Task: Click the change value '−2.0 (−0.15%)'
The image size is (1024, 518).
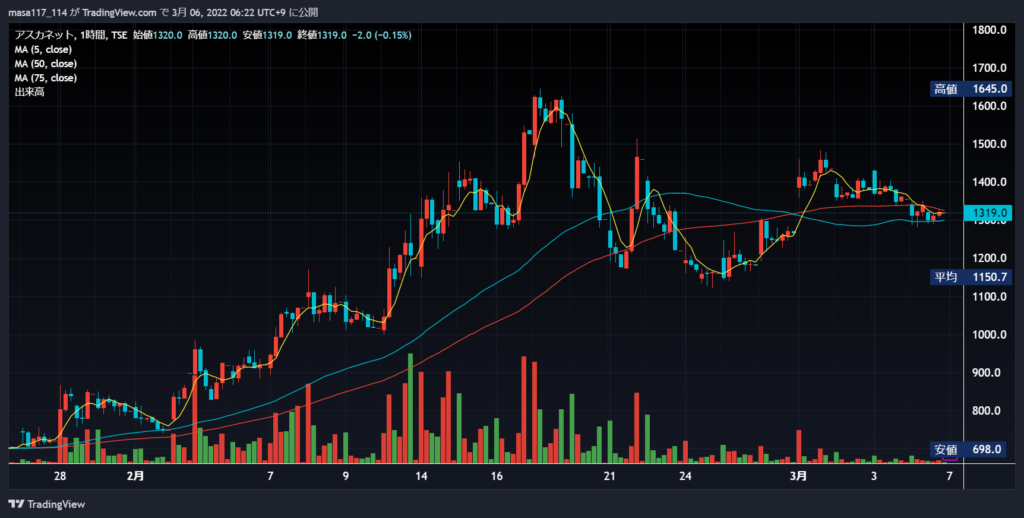Action: [382, 35]
